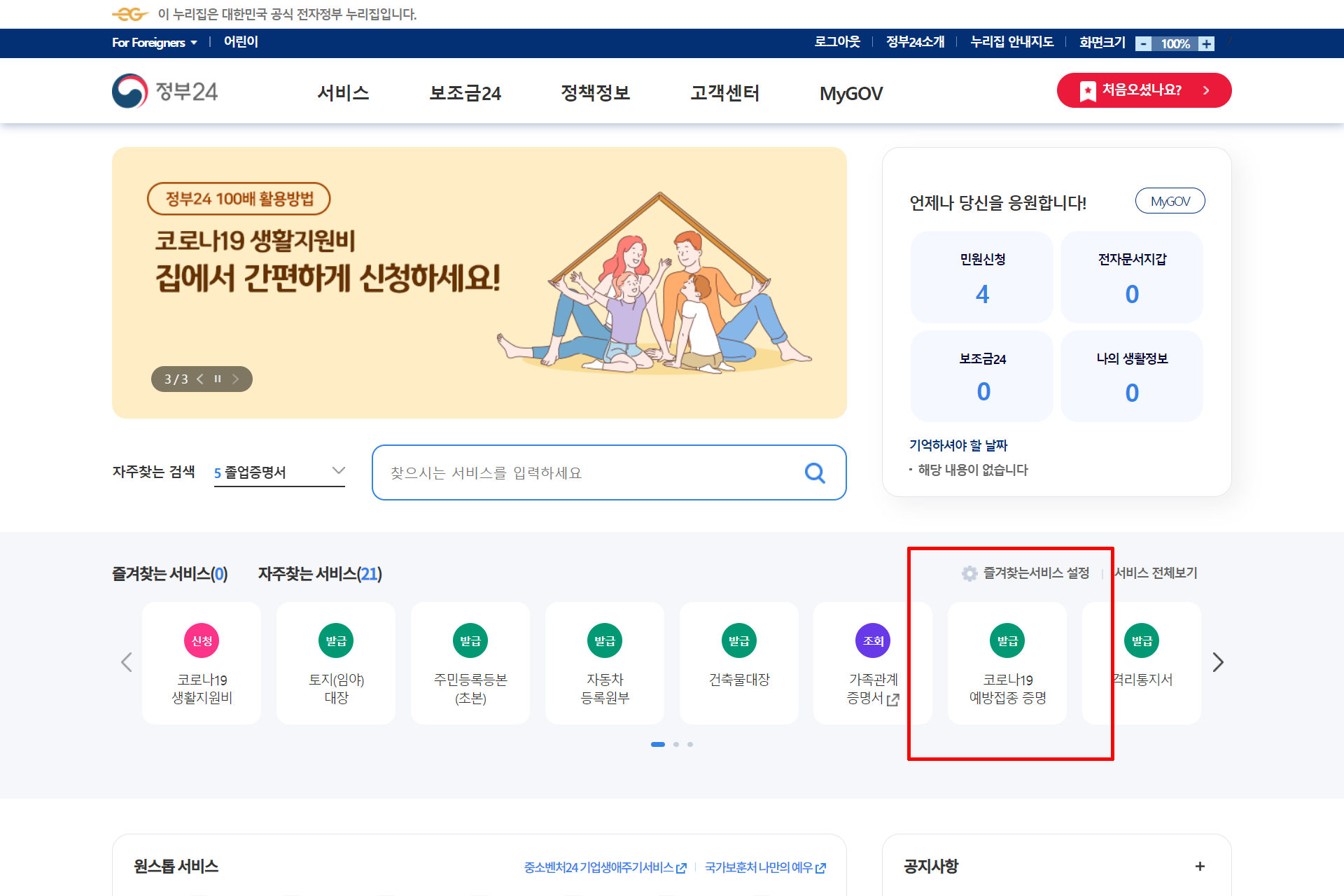Click the 로그아웃 link
1344x896 pixels.
(x=837, y=42)
